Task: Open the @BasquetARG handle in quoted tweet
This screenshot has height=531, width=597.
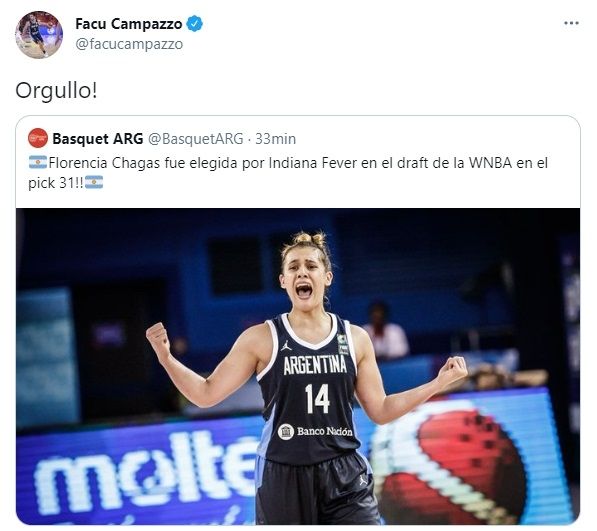Action: click(x=195, y=139)
